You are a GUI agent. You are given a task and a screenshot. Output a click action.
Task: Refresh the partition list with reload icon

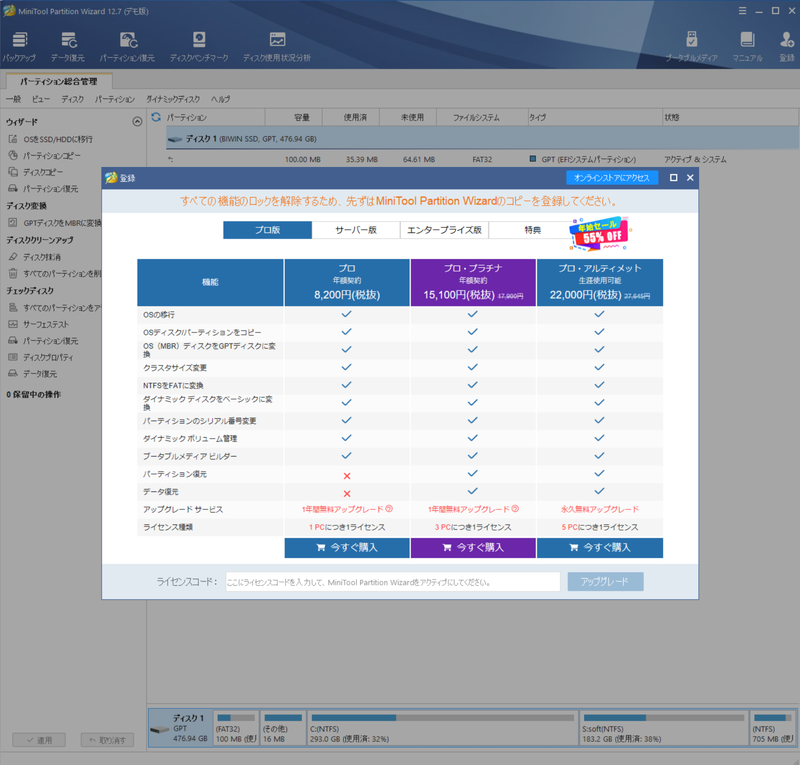pyautogui.click(x=156, y=117)
